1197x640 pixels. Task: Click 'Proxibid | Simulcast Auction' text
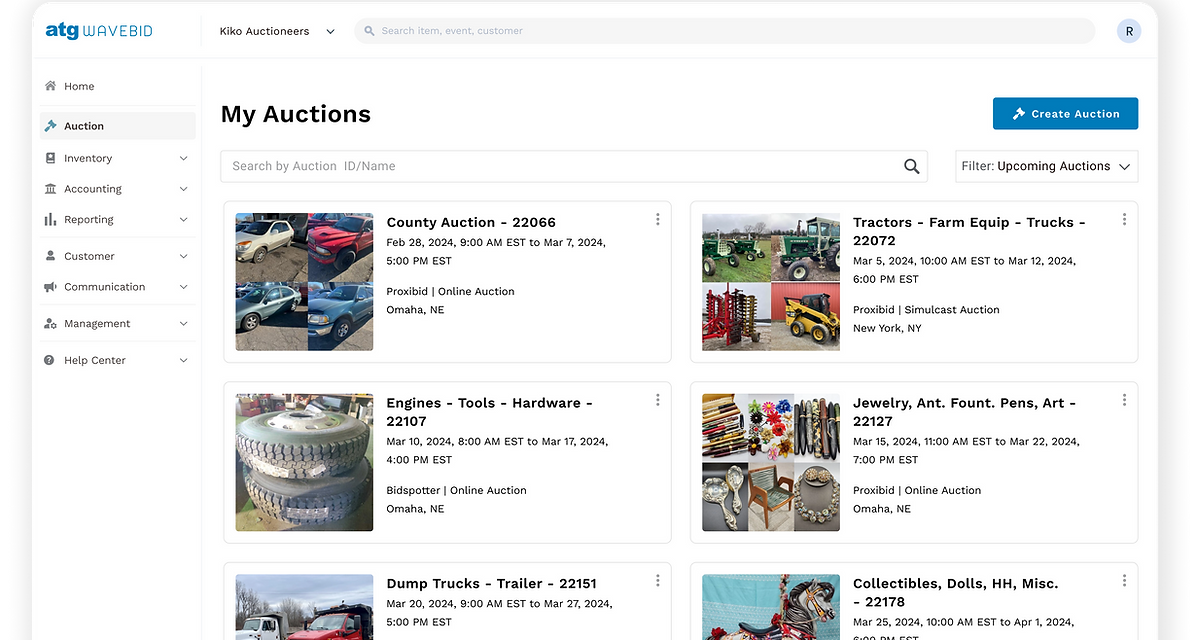point(926,309)
